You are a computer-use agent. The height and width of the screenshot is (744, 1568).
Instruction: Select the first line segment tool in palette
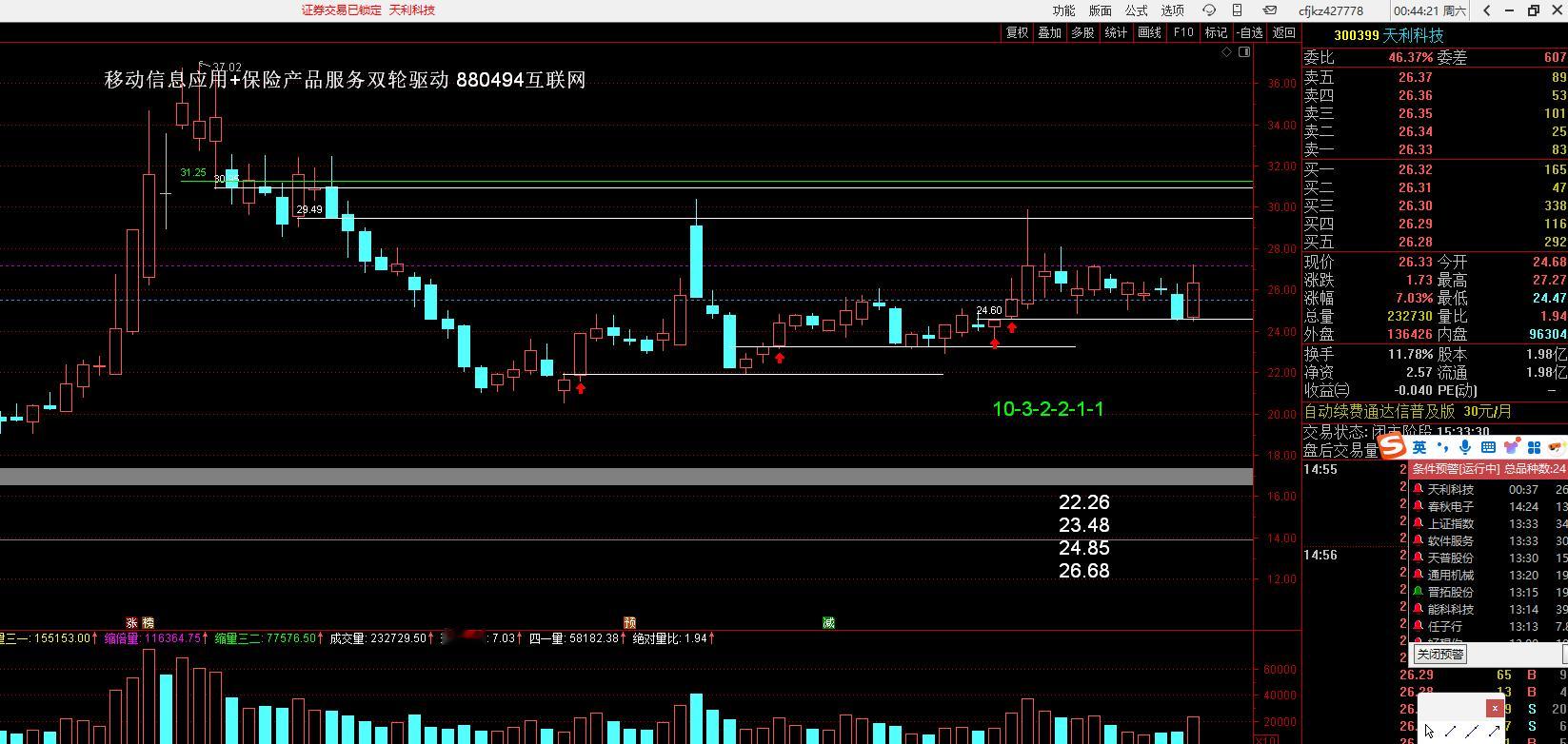pos(1451,731)
